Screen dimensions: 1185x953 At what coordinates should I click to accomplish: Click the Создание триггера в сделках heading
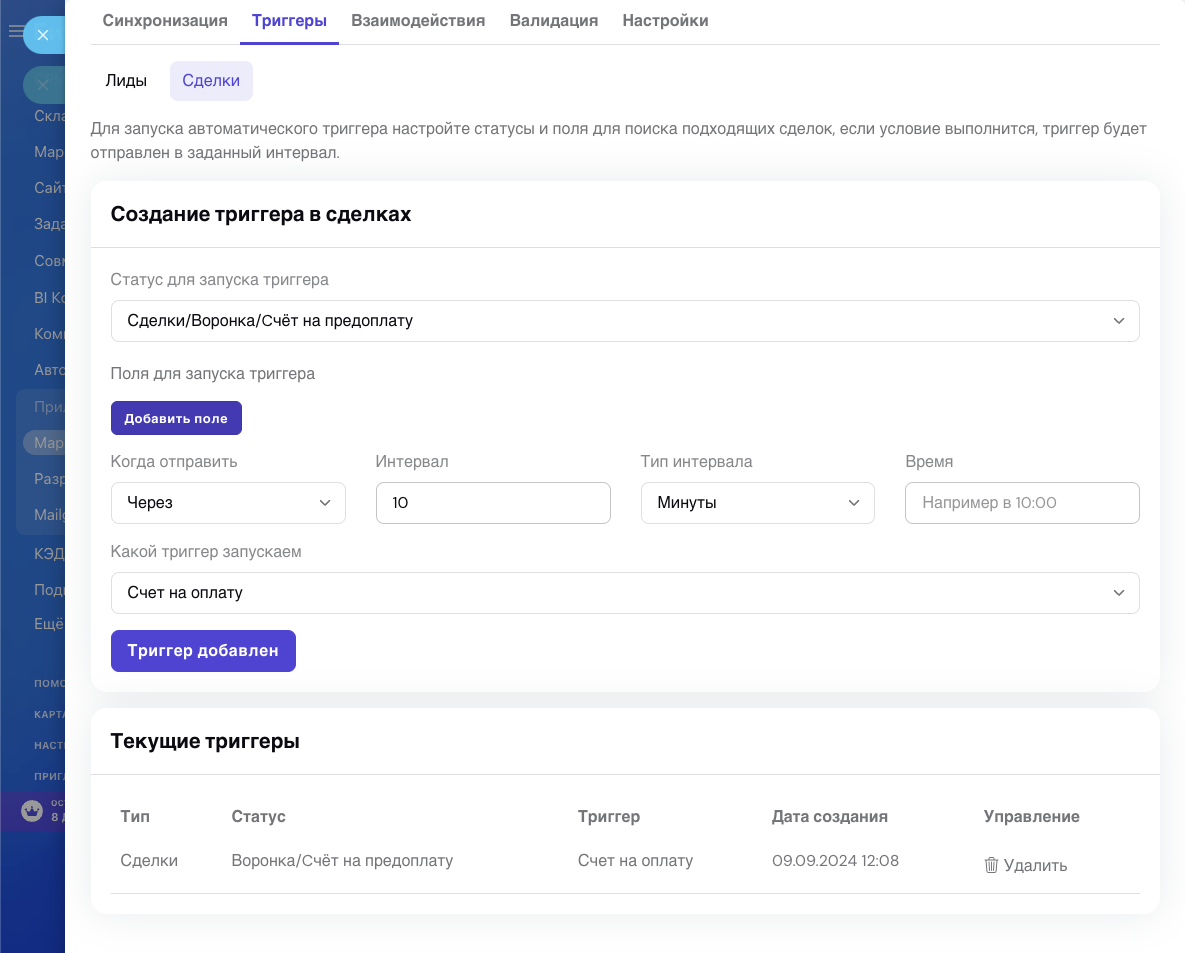pos(261,215)
